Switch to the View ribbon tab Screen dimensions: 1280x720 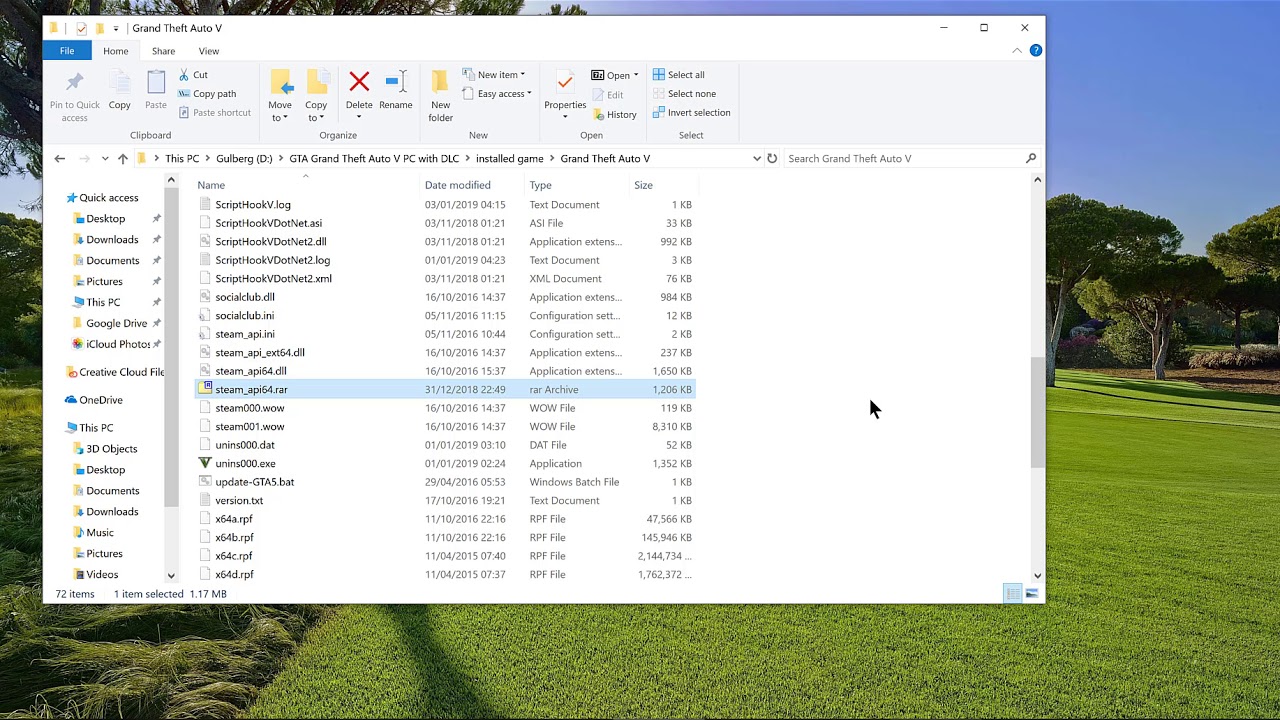point(209,51)
